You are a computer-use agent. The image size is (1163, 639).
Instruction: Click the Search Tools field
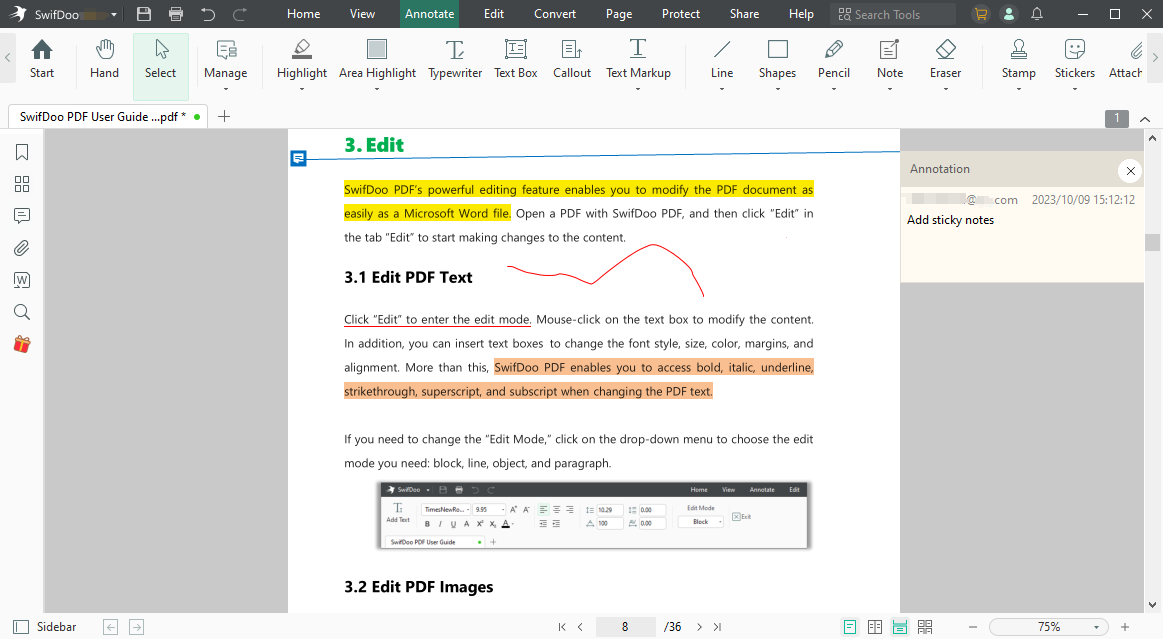[x=893, y=14]
